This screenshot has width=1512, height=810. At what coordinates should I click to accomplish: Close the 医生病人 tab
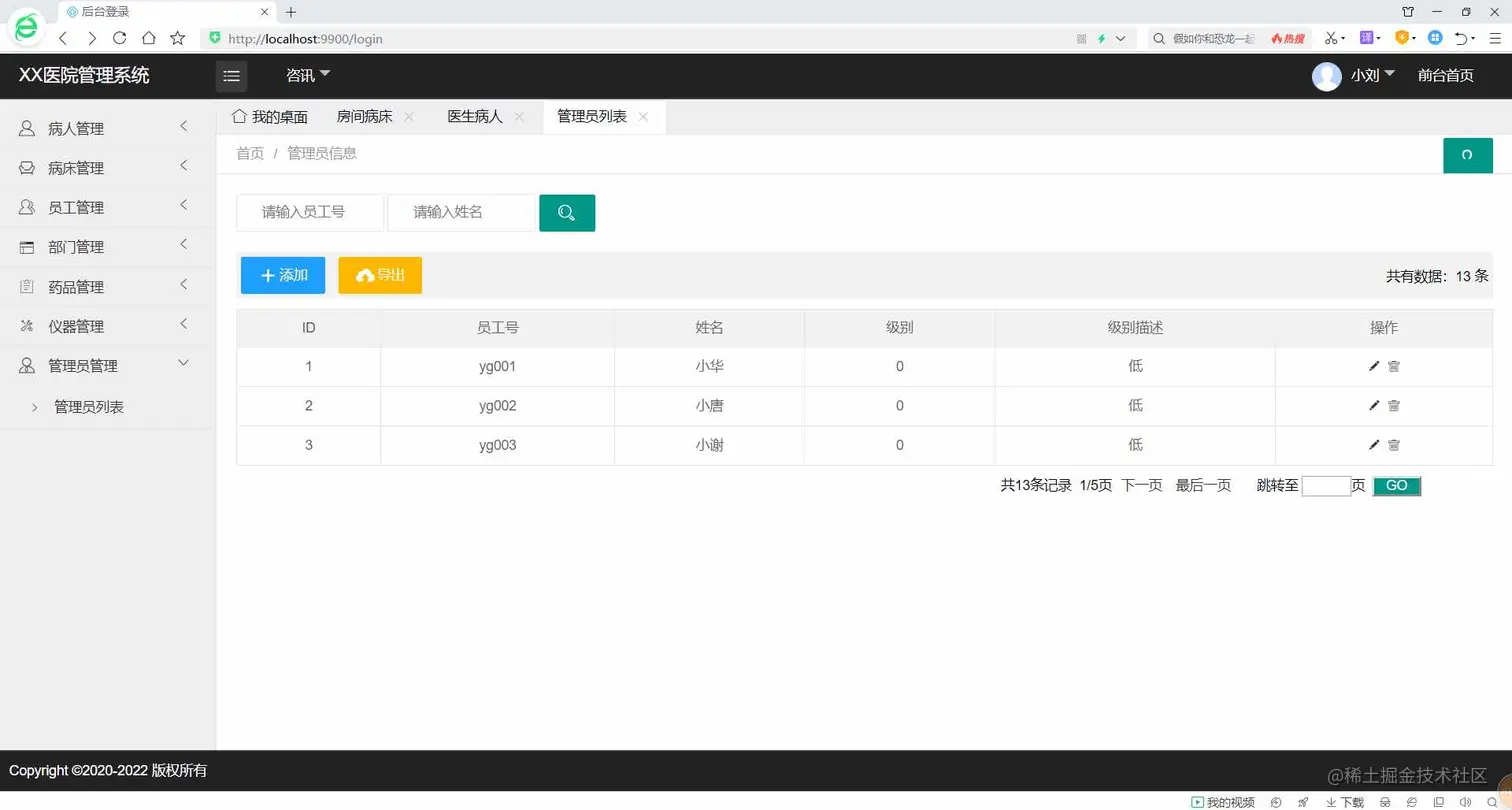(519, 117)
